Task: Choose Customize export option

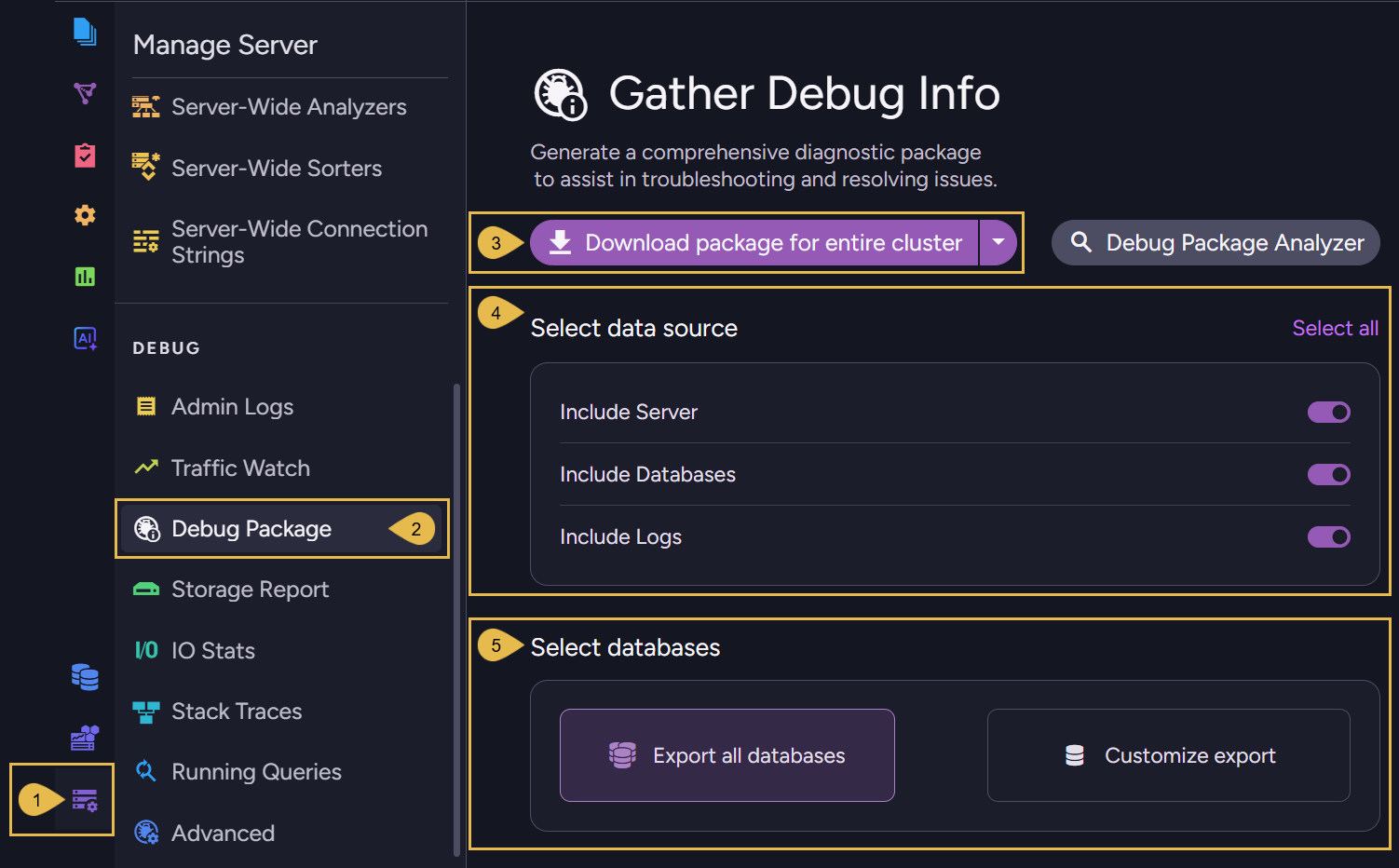Action: tap(1169, 755)
